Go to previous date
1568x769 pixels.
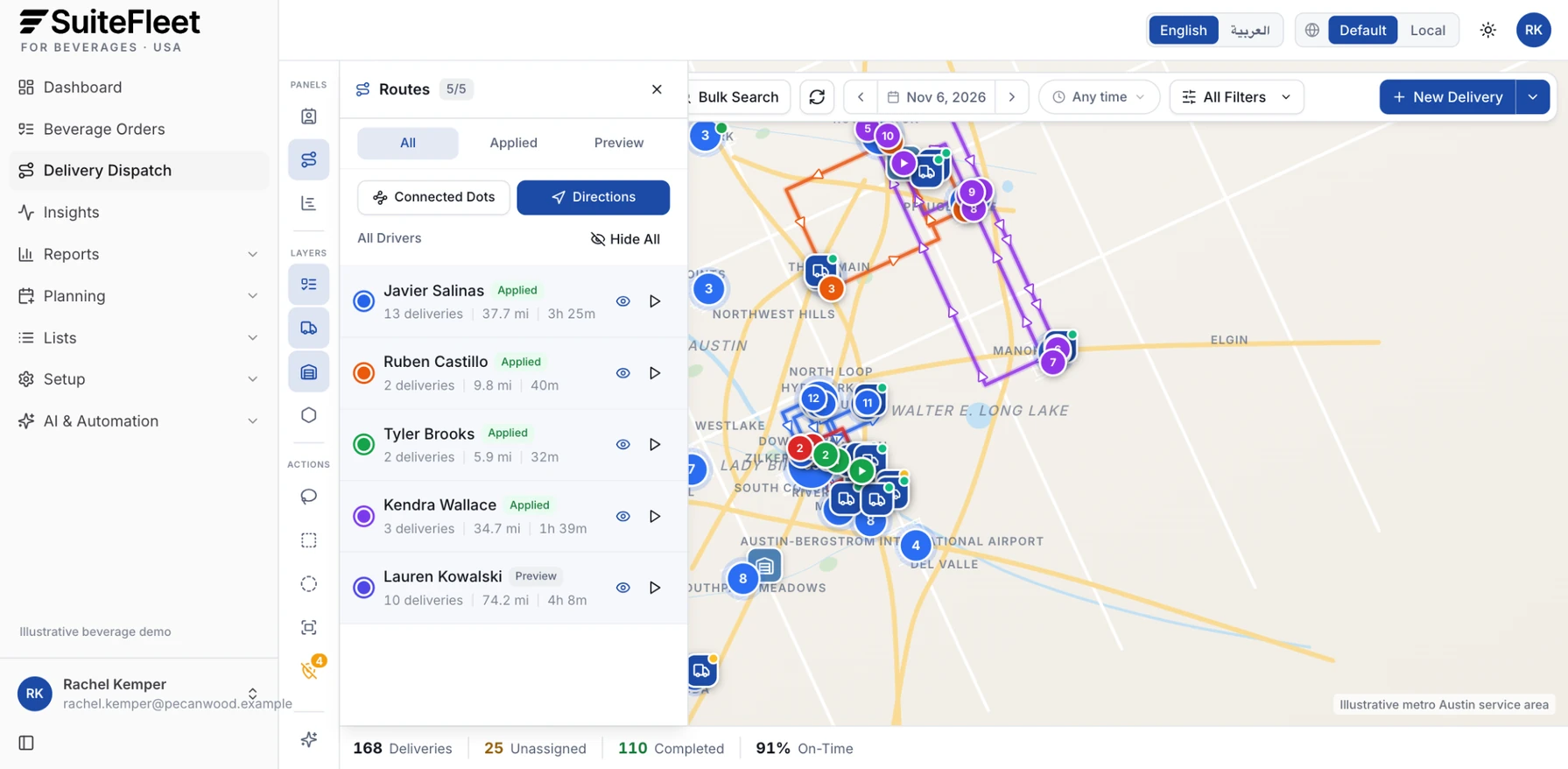click(861, 97)
